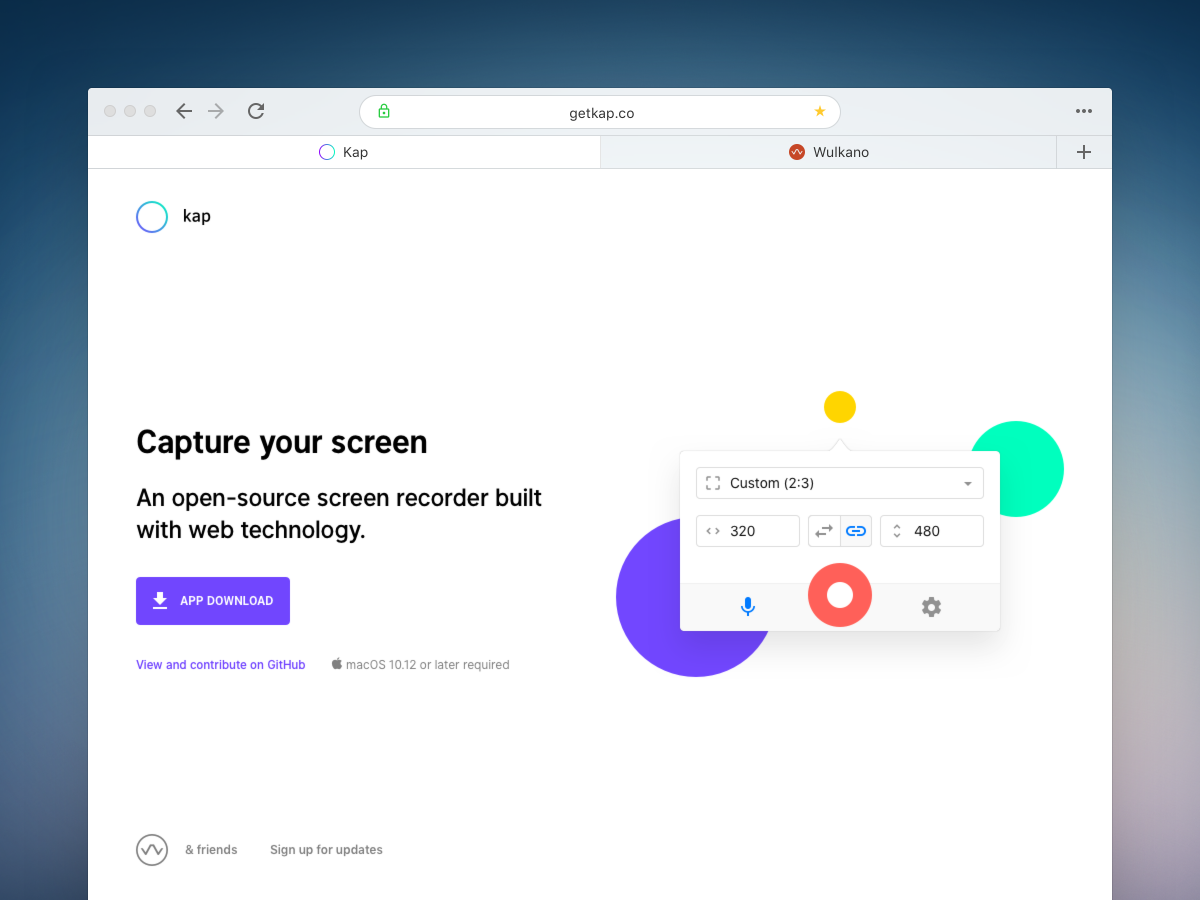Switch to the Kap tab

344,152
